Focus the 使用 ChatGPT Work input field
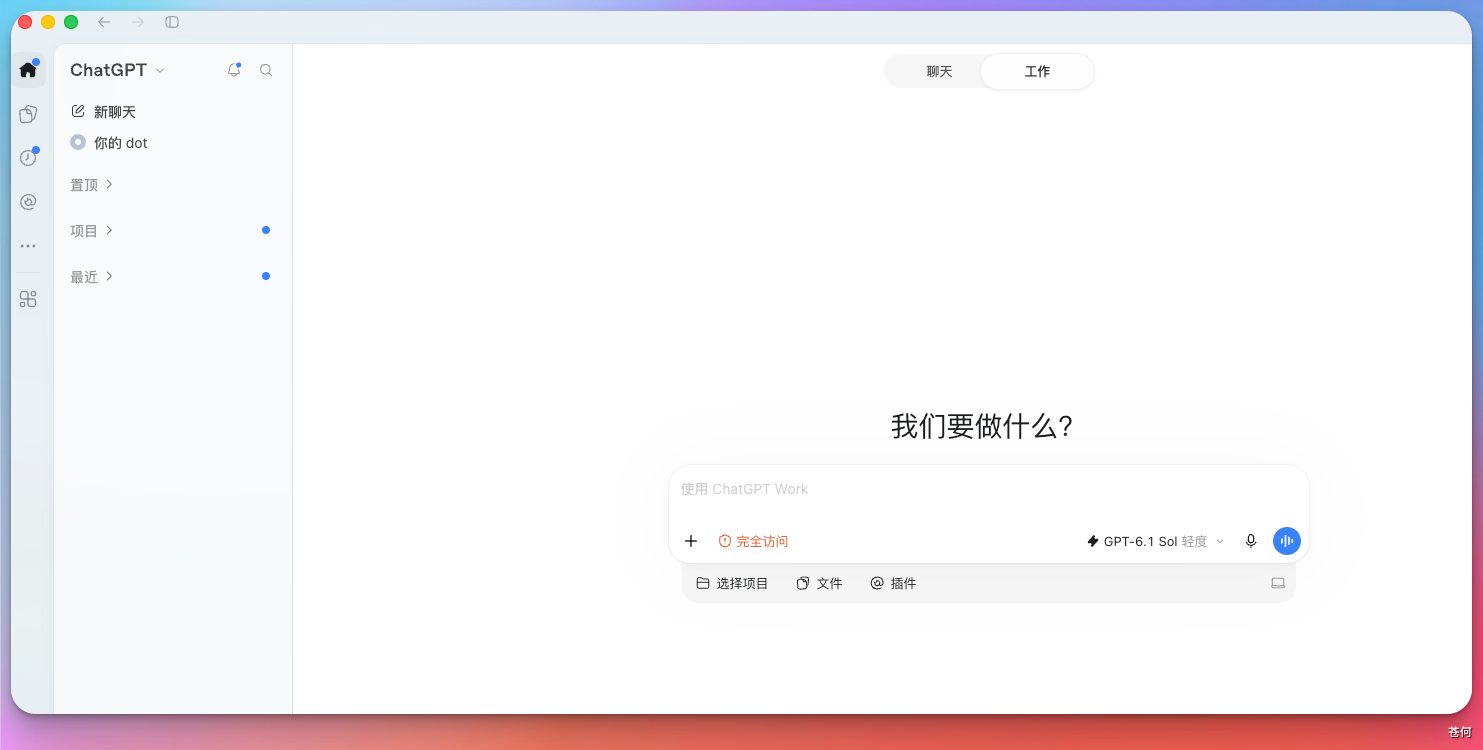 pos(988,490)
